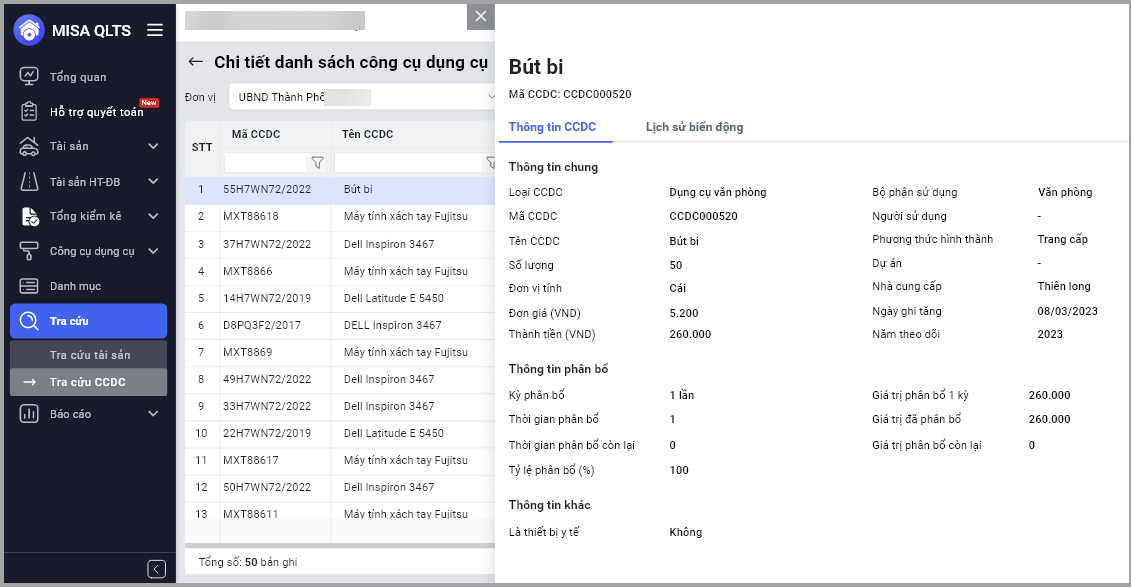Click filter funnel in Mã CCDC column
1131x587 pixels.
[x=318, y=162]
